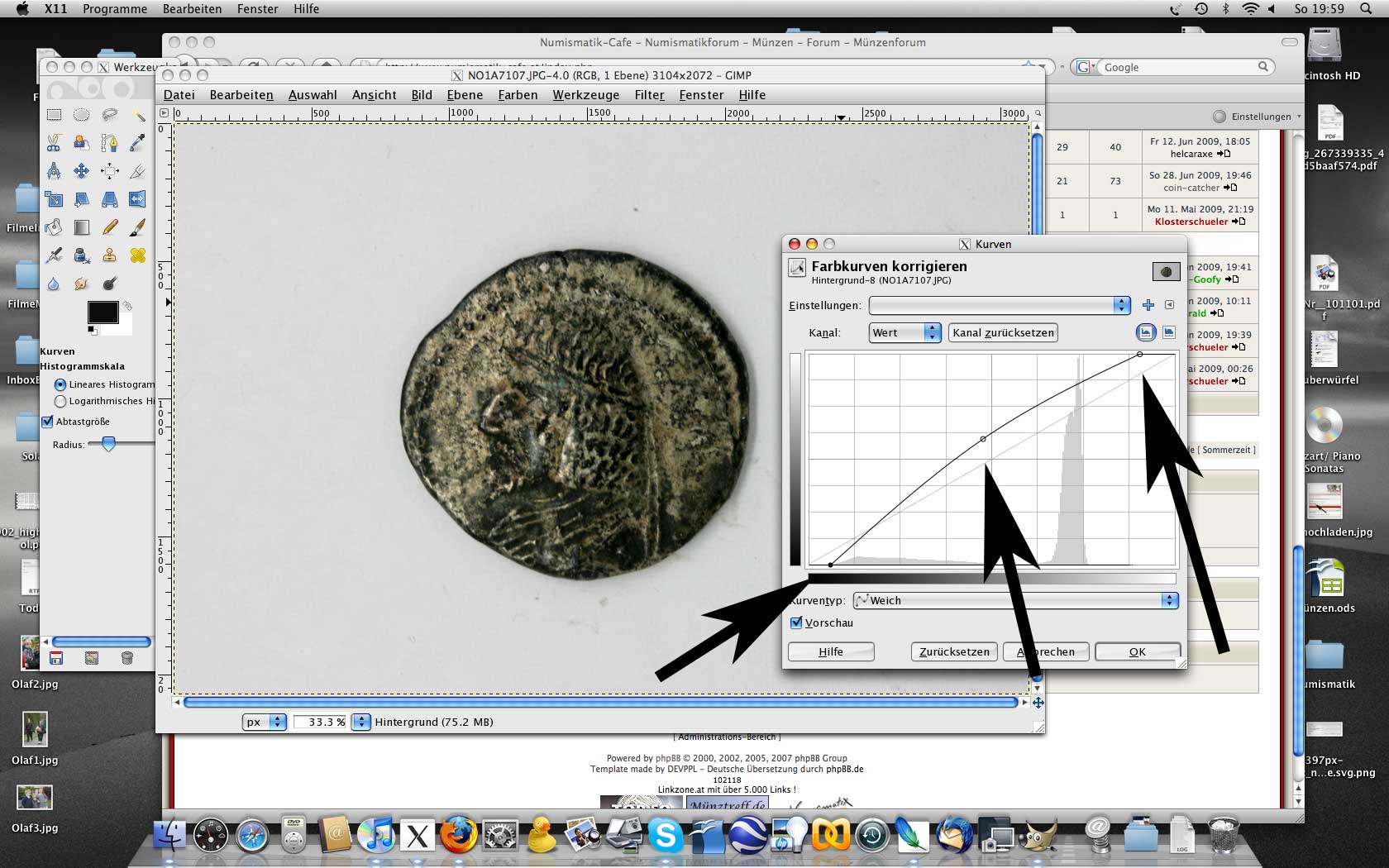Enable Logarithmisches Histogramm option
Viewport: 1389px width, 868px height.
(60, 401)
